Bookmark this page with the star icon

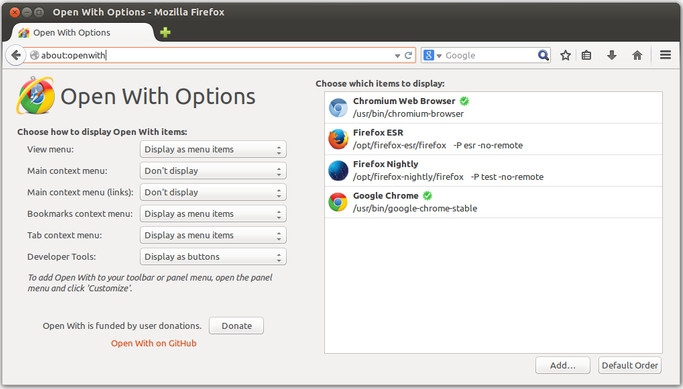coord(565,55)
